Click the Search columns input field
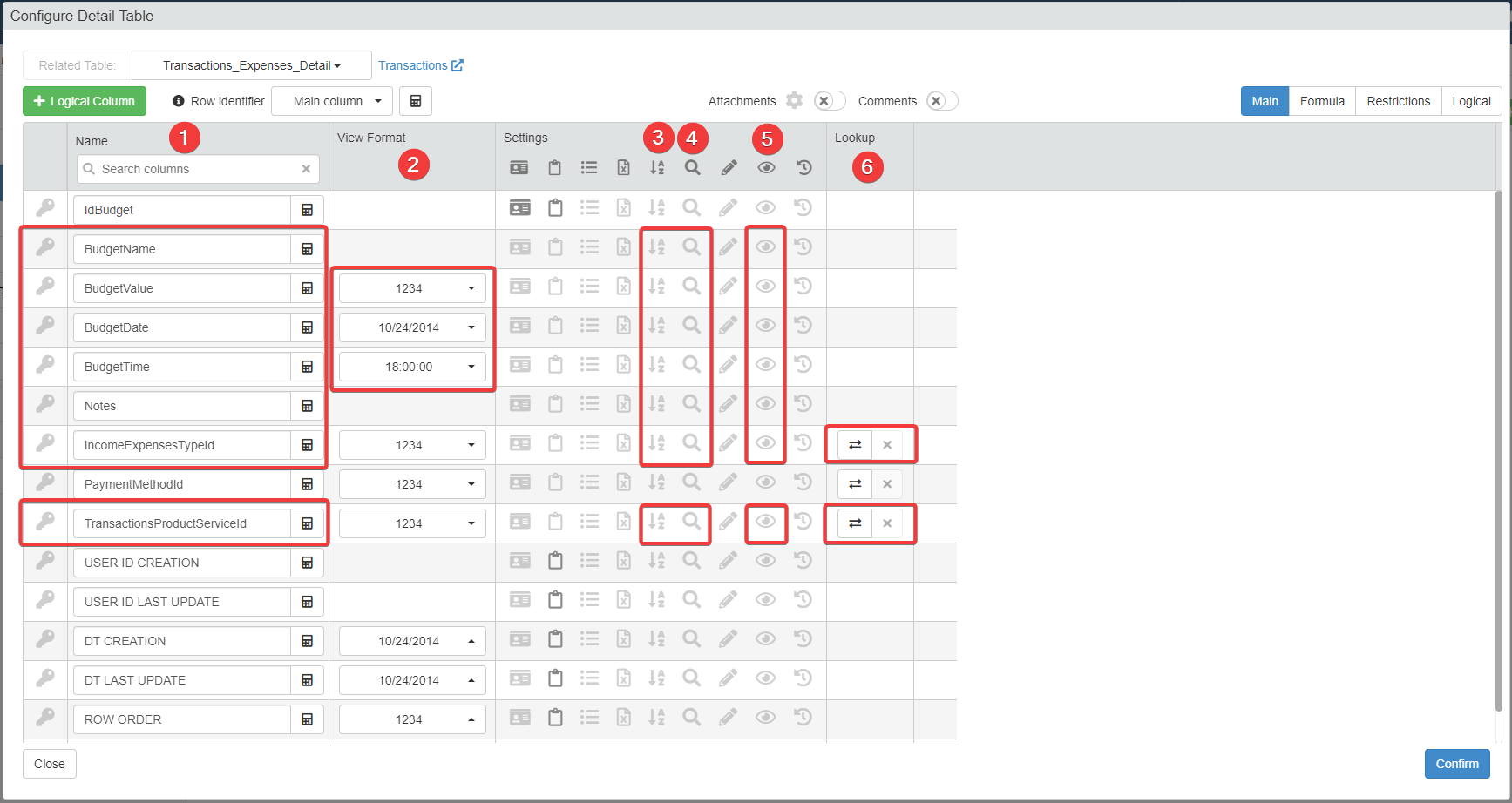 point(198,169)
